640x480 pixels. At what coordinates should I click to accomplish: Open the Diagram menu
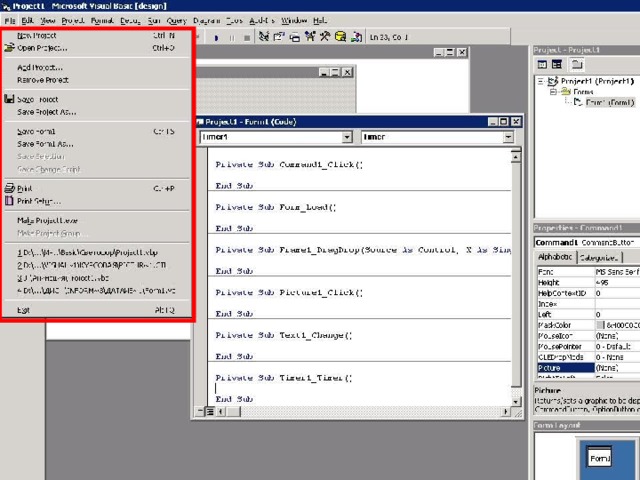(x=207, y=20)
